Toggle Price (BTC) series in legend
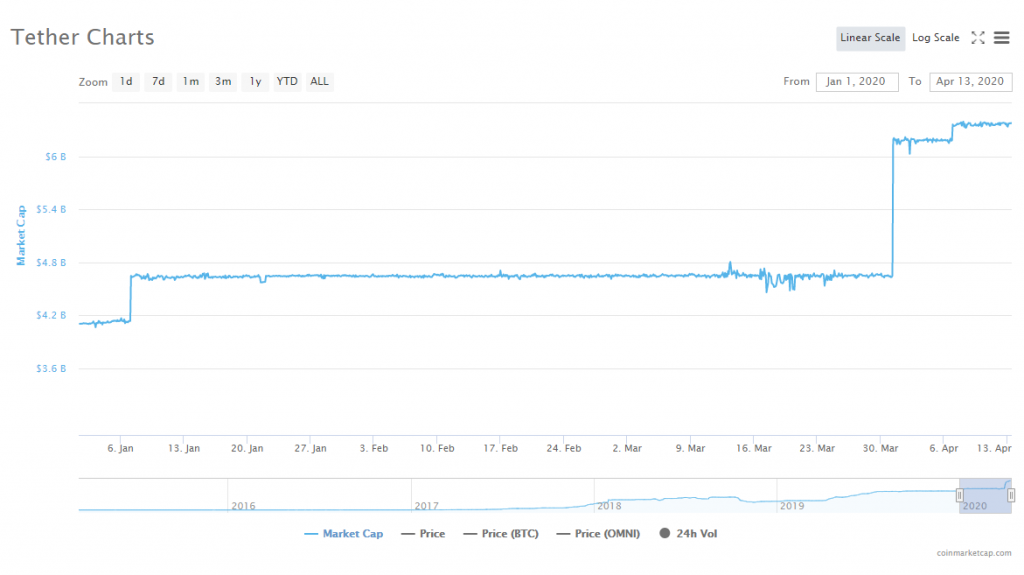1024x575 pixels. [502, 534]
